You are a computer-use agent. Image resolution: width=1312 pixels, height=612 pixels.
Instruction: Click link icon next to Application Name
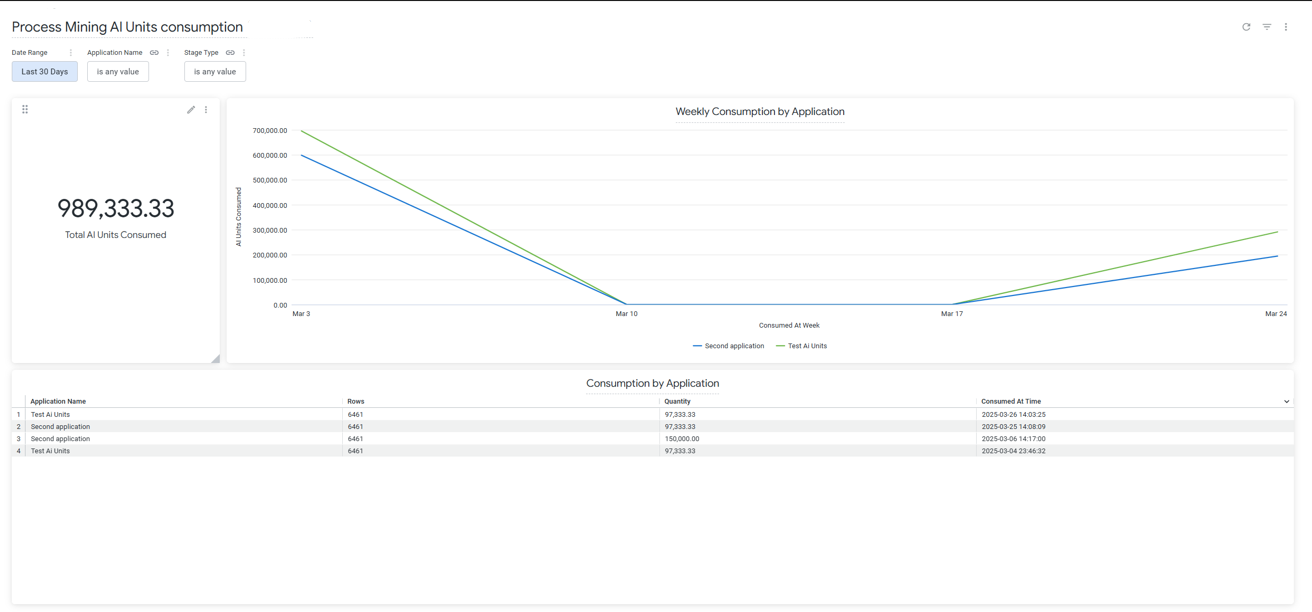154,53
